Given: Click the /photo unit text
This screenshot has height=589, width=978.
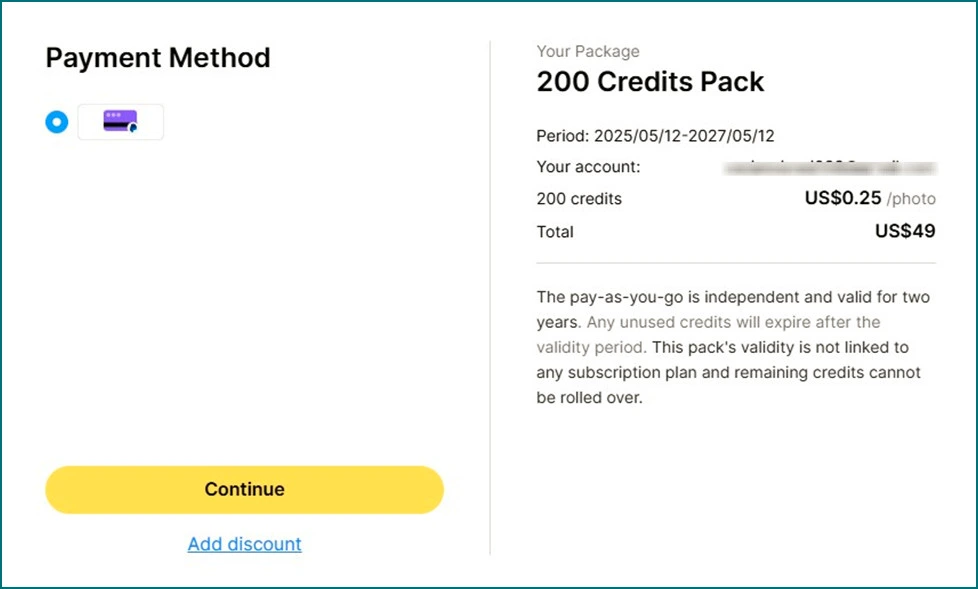Looking at the screenshot, I should (911, 199).
